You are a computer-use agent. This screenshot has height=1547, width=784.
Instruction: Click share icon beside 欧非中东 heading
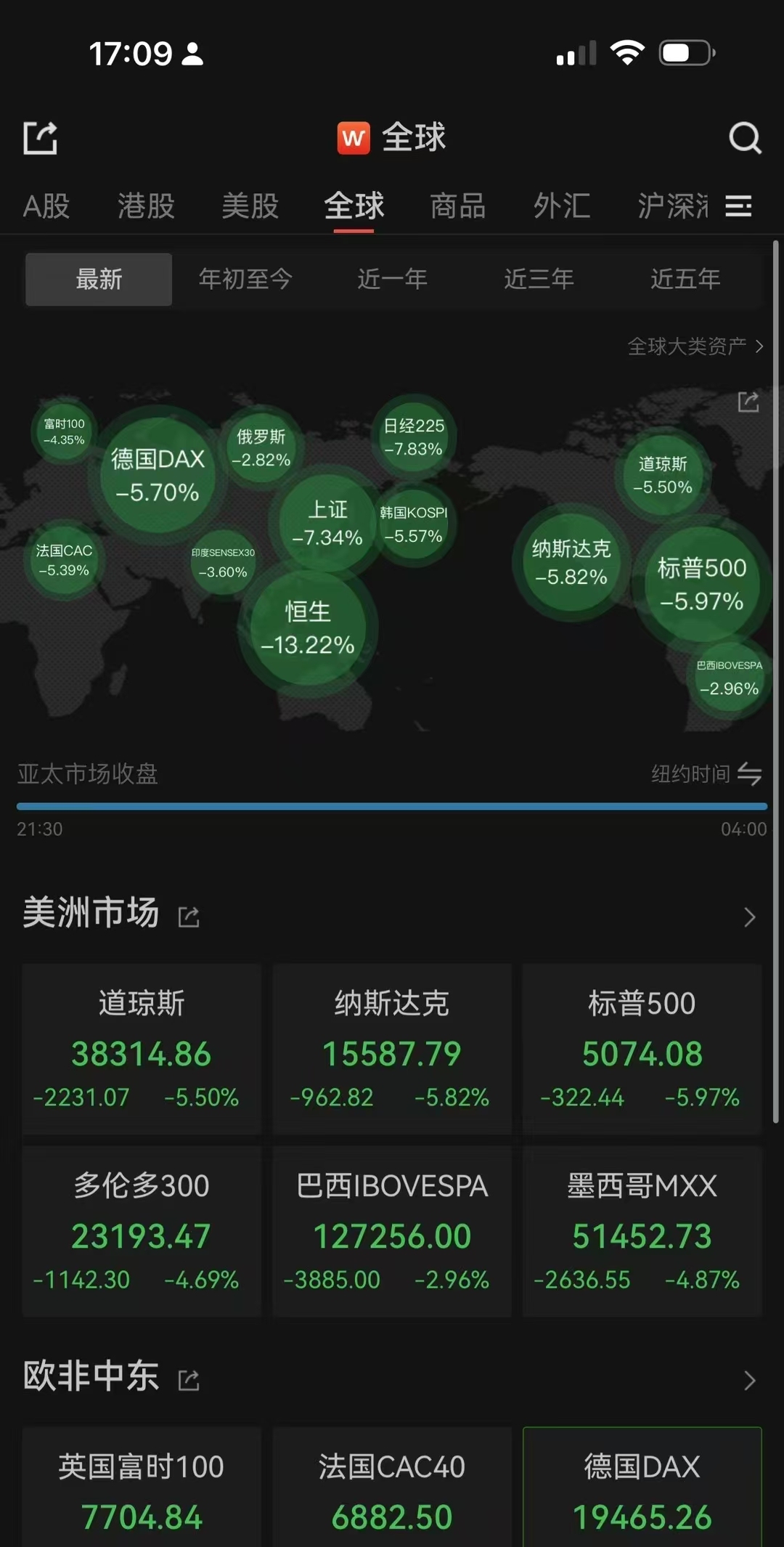point(189,1380)
